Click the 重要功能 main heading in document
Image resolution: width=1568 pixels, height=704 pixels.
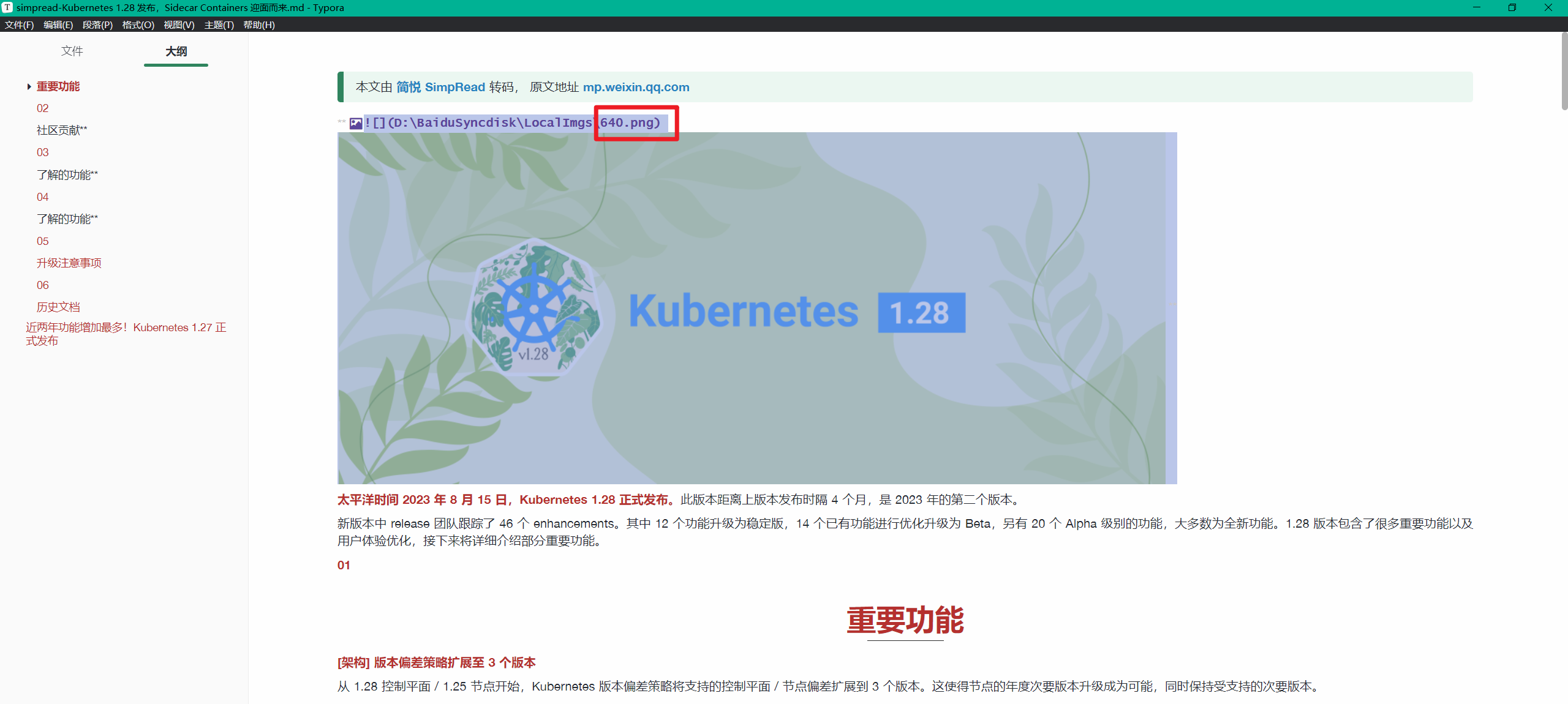pos(905,620)
